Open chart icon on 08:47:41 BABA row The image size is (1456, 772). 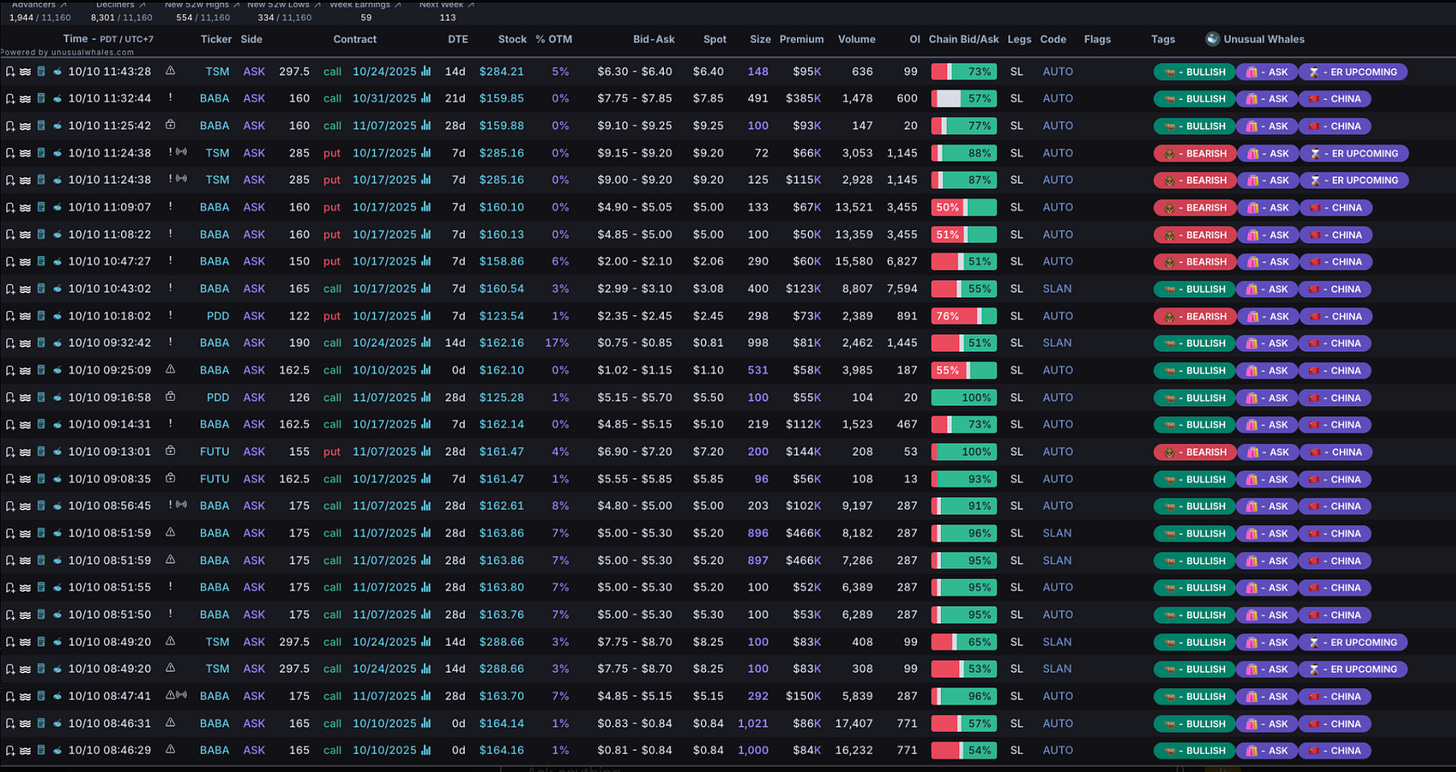(426, 696)
